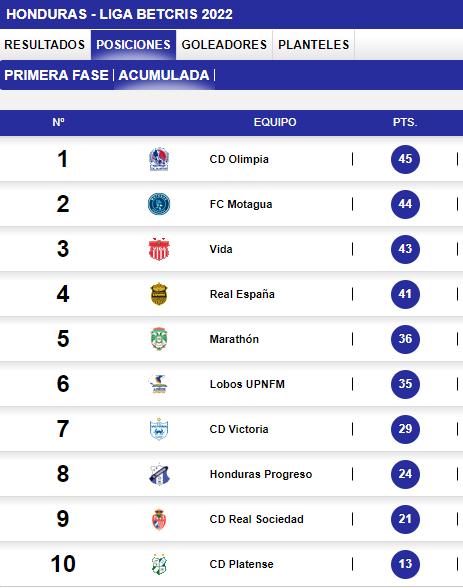This screenshot has width=463, height=588.
Task: Select the CD Victoria crest
Action: [159, 429]
